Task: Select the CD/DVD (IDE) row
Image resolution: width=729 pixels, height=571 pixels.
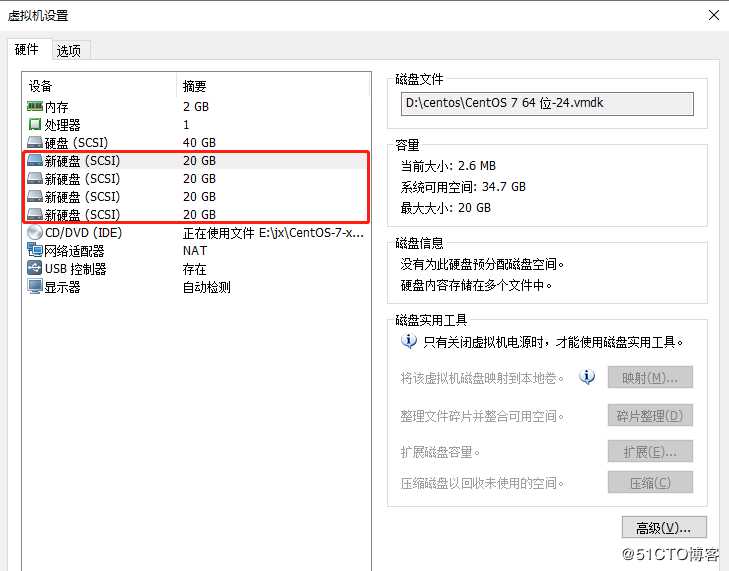Action: click(196, 232)
